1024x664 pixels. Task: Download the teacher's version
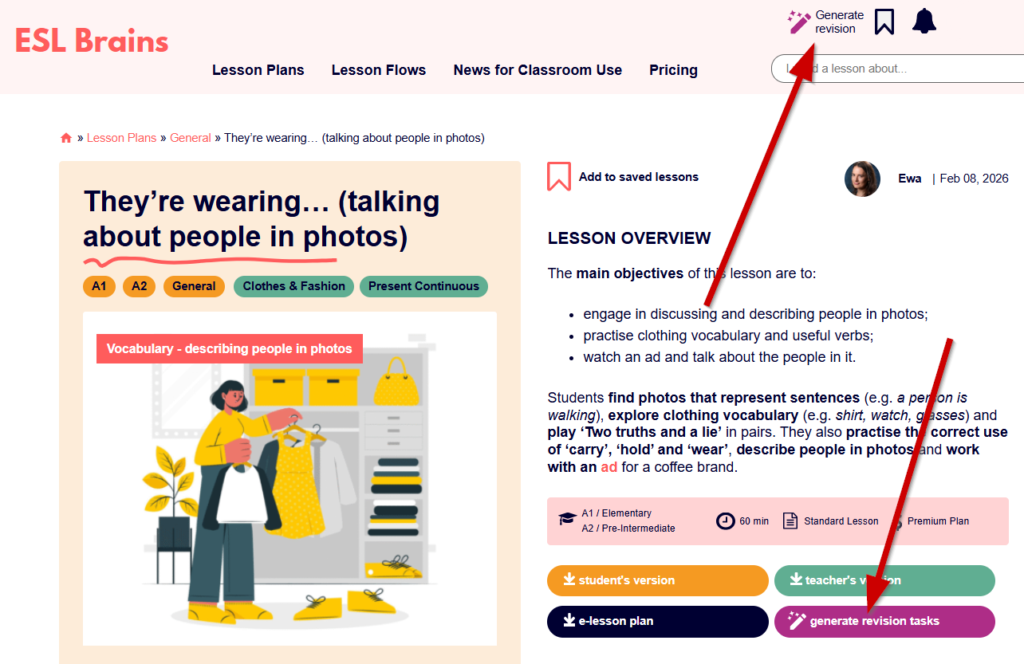pos(885,580)
